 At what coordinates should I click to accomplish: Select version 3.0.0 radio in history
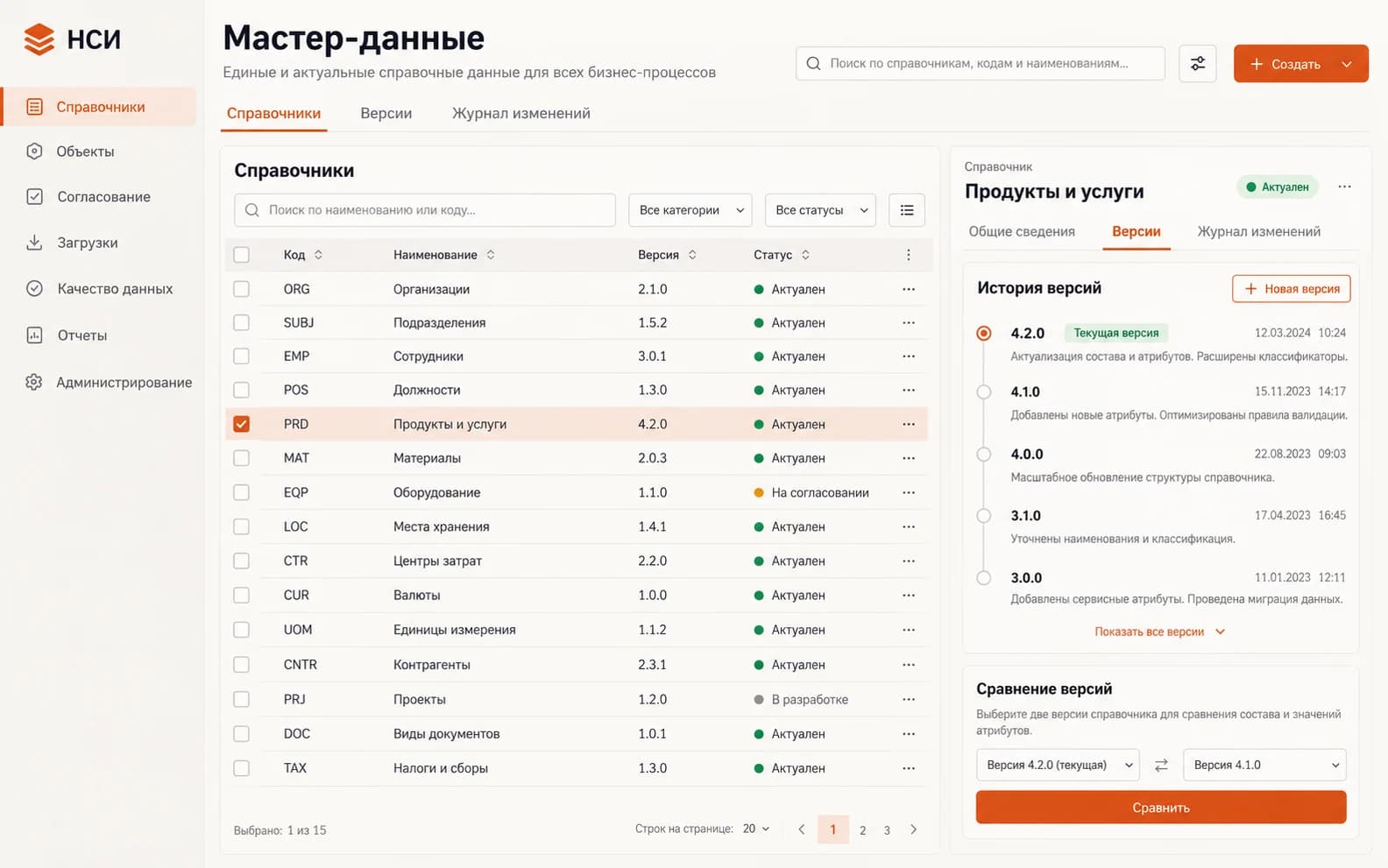(x=984, y=578)
